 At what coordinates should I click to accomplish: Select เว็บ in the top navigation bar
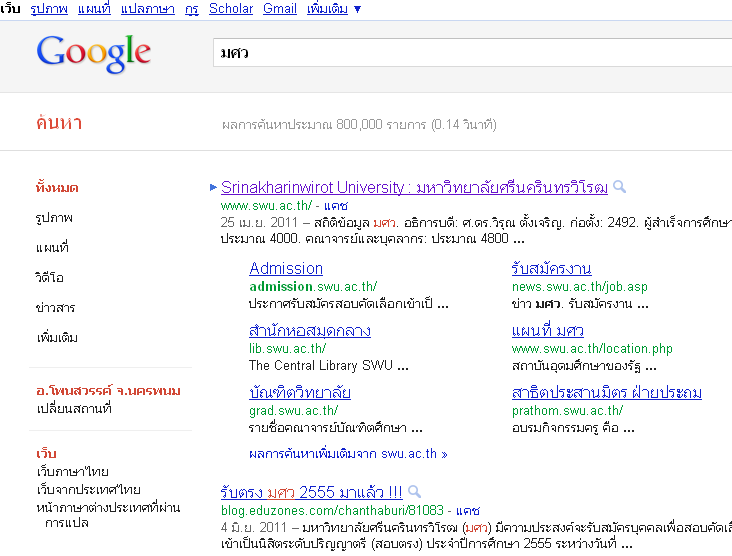click(10, 8)
